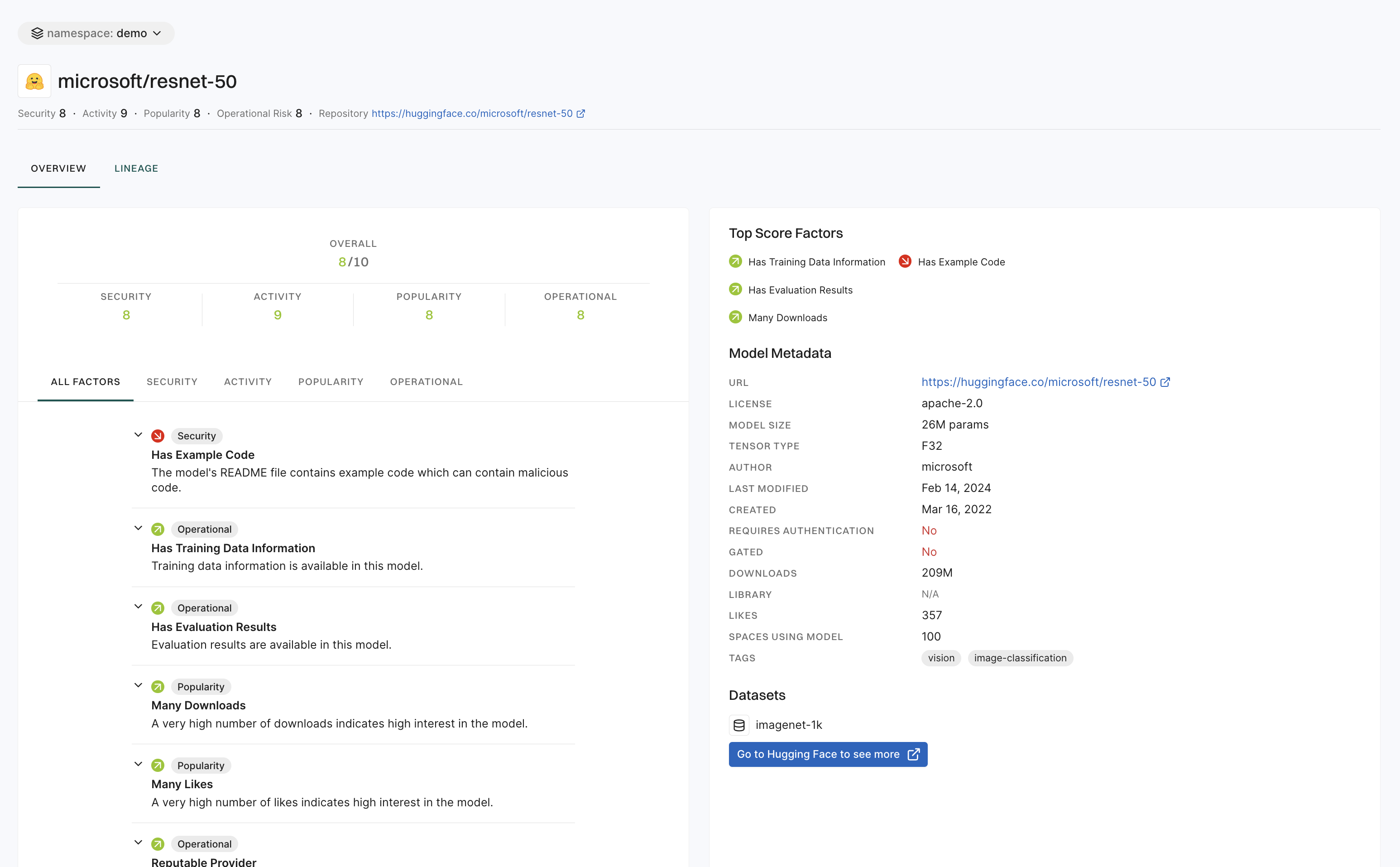Click red down-arrow icon next to Security factor
The width and height of the screenshot is (1400, 867).
pos(158,436)
